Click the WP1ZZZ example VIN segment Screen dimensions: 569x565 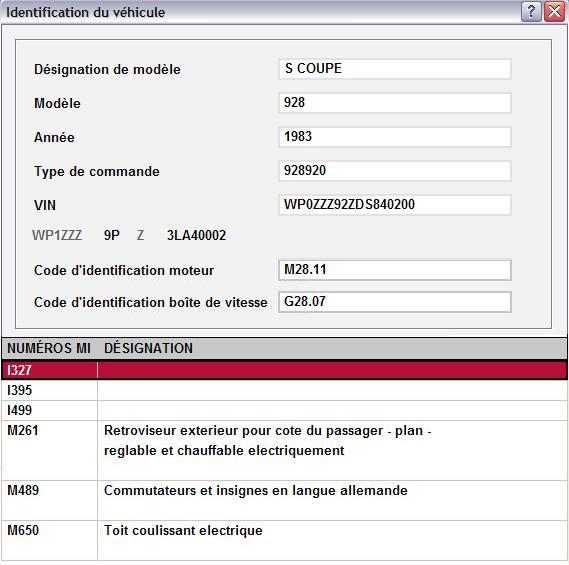[57, 236]
